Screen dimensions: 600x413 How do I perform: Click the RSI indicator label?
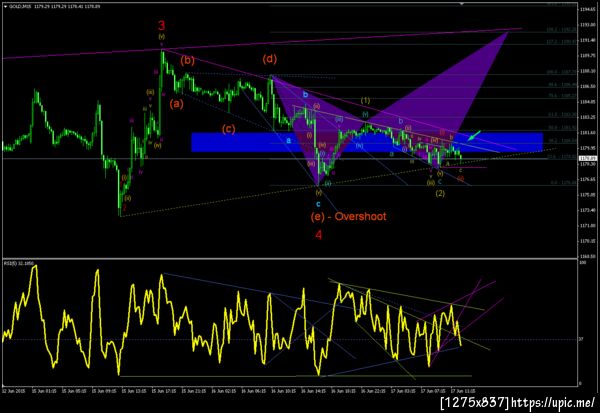(x=18, y=263)
